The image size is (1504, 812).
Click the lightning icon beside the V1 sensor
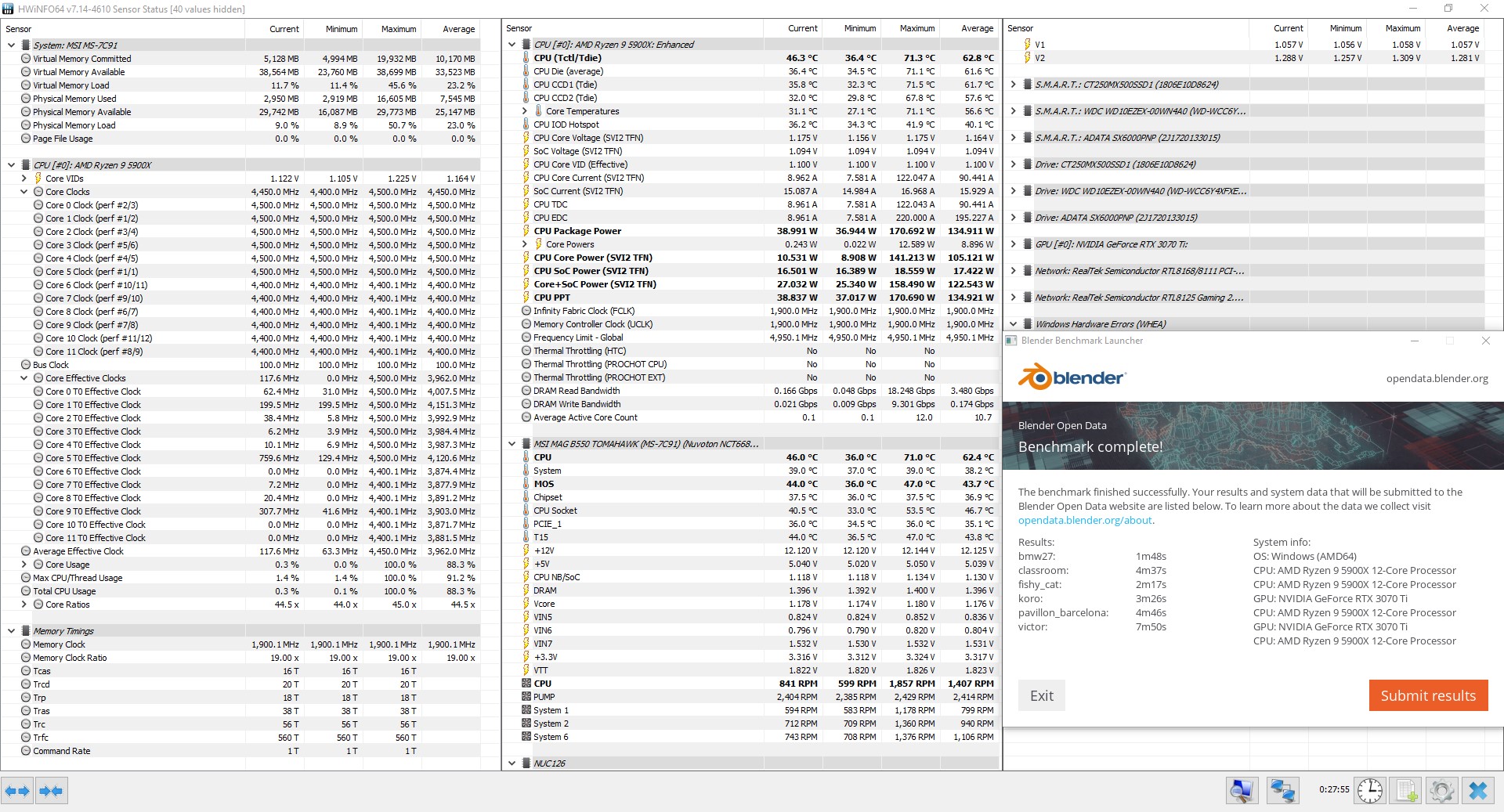coord(1027,45)
